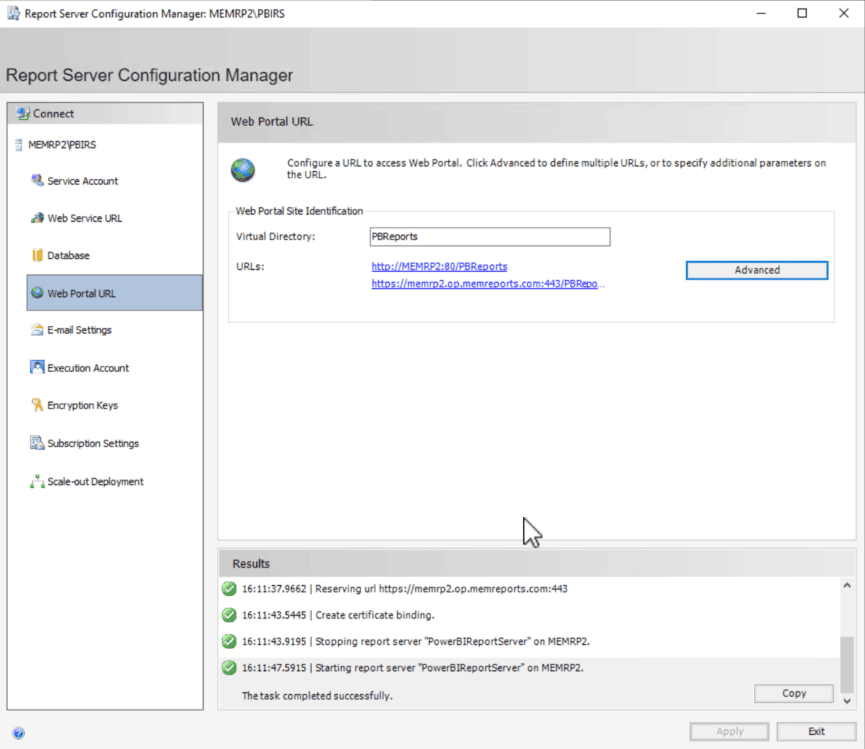Click the Subscription Settings icon
Screen dimensions: 865x749
tap(37, 443)
